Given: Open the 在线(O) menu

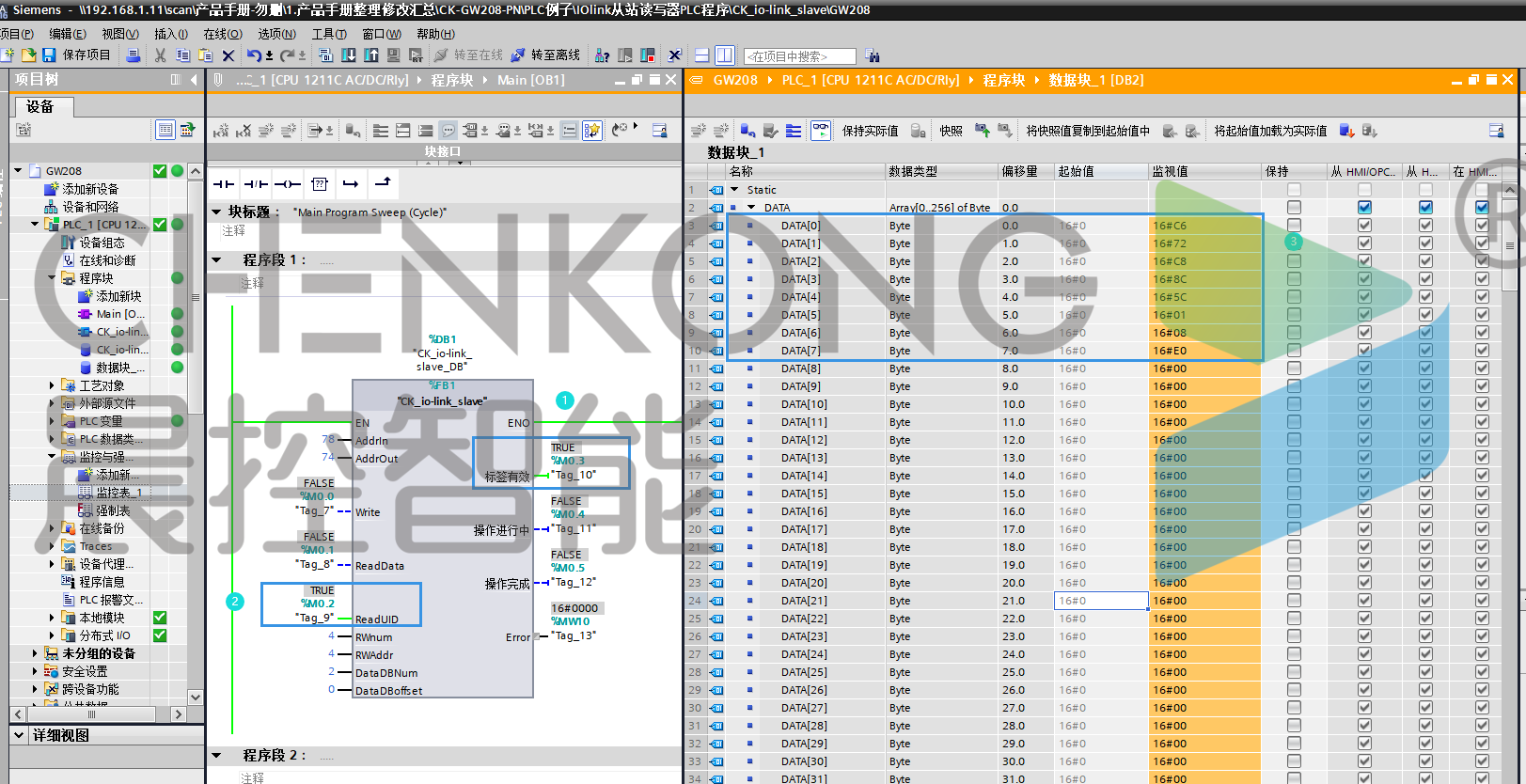Looking at the screenshot, I should pos(222,34).
